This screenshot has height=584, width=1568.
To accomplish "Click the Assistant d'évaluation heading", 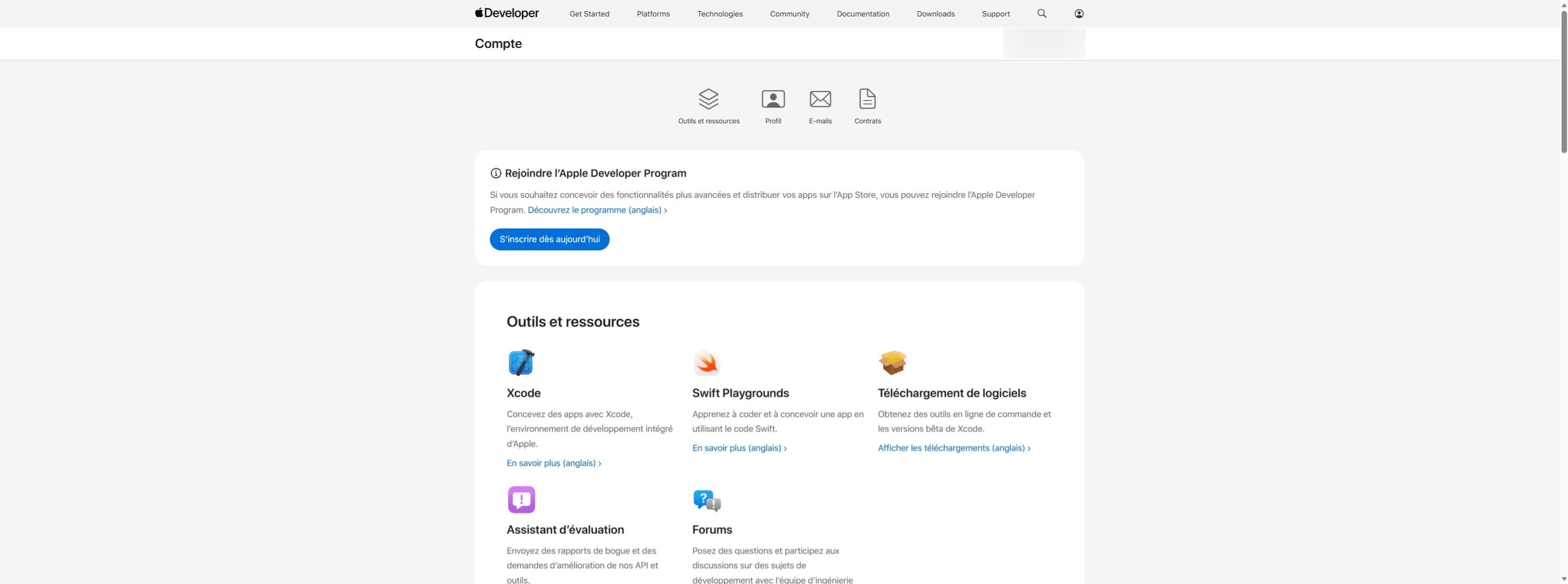I will tap(565, 530).
